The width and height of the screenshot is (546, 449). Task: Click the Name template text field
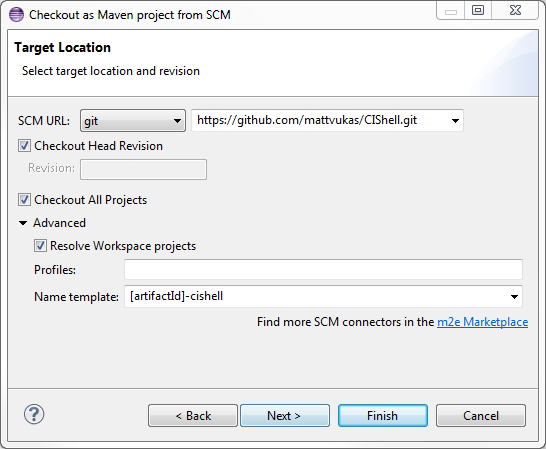(x=316, y=296)
